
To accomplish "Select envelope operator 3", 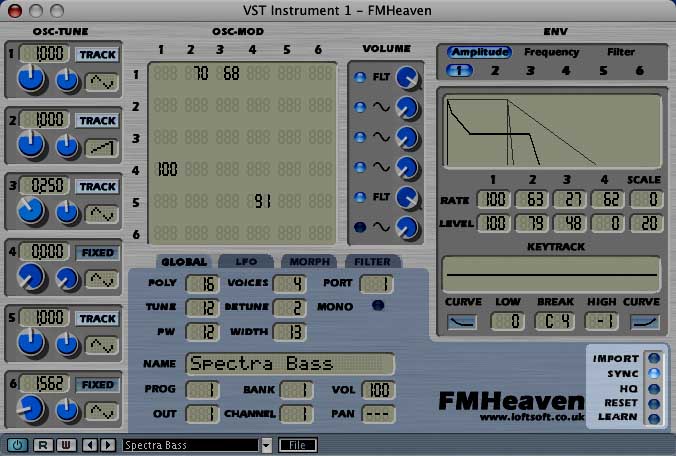I will 530,71.
